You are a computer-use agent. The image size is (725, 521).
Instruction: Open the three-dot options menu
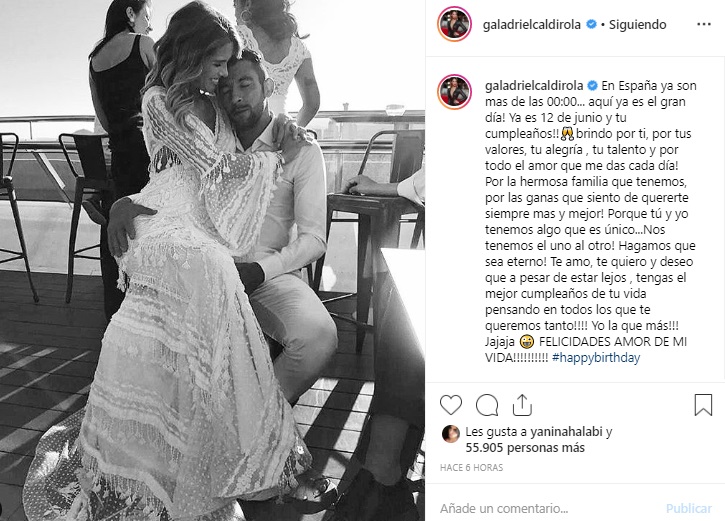click(704, 24)
